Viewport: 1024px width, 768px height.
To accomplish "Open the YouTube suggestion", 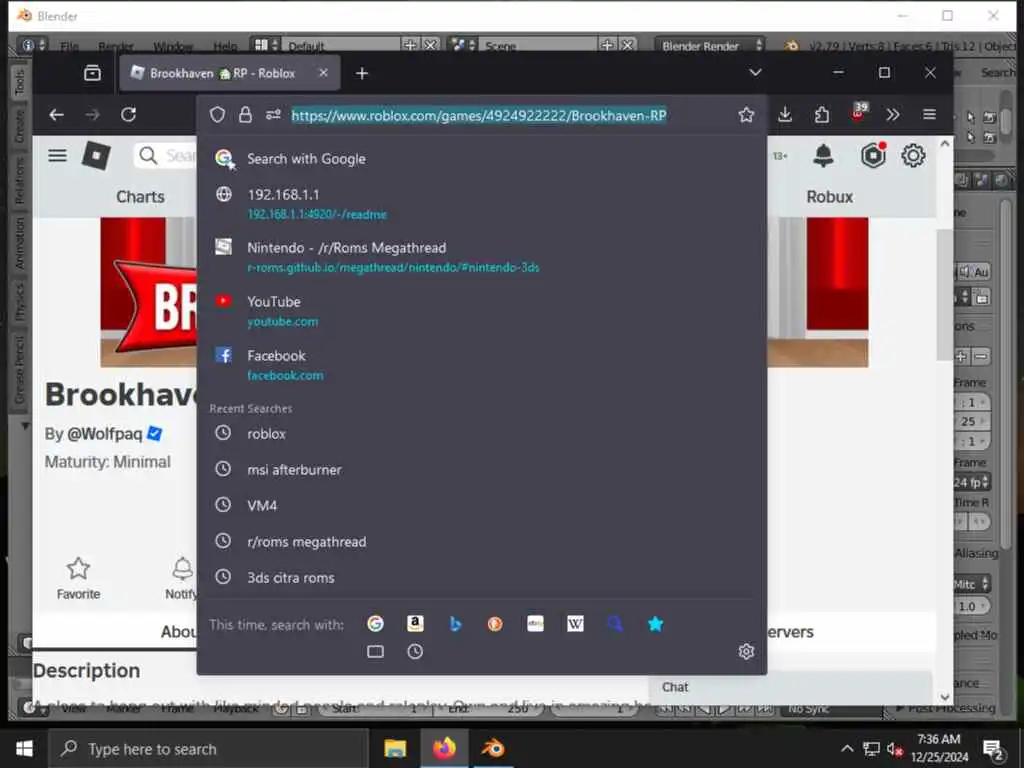I will (481, 311).
